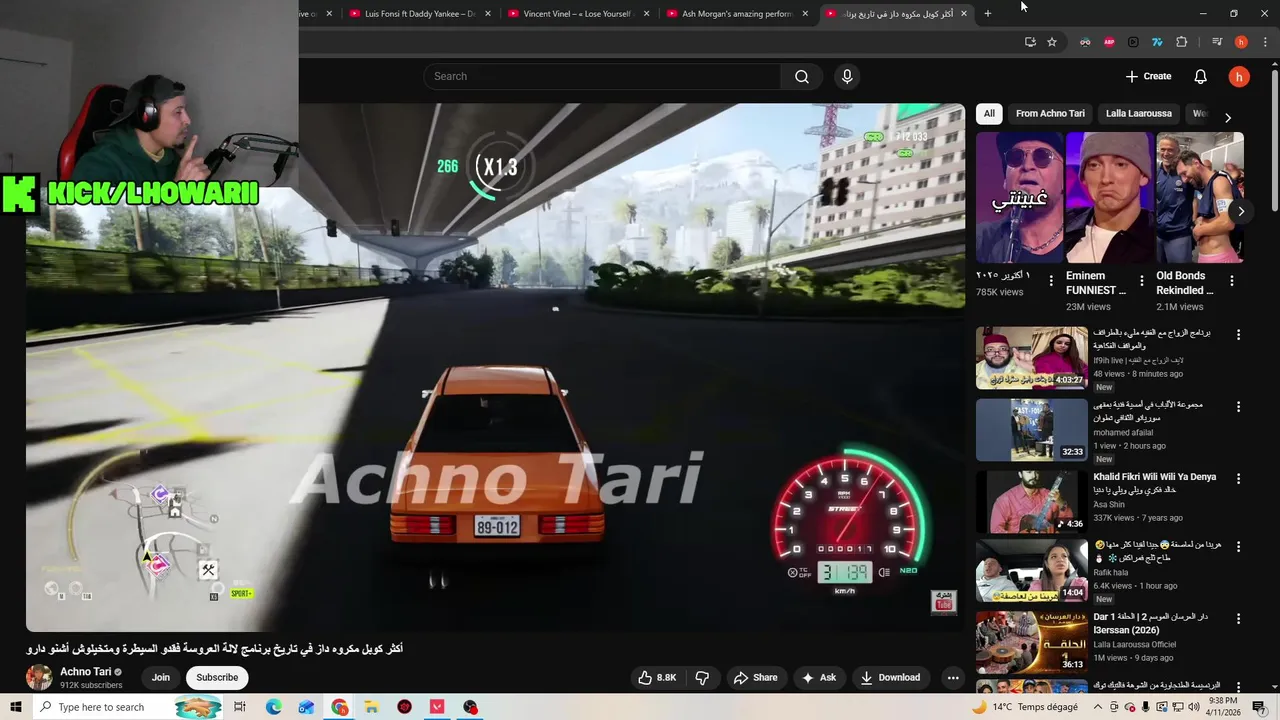Open Dar l3erssan 36:13 thumbnail
Viewport: 1280px width, 720px height.
1031,642
